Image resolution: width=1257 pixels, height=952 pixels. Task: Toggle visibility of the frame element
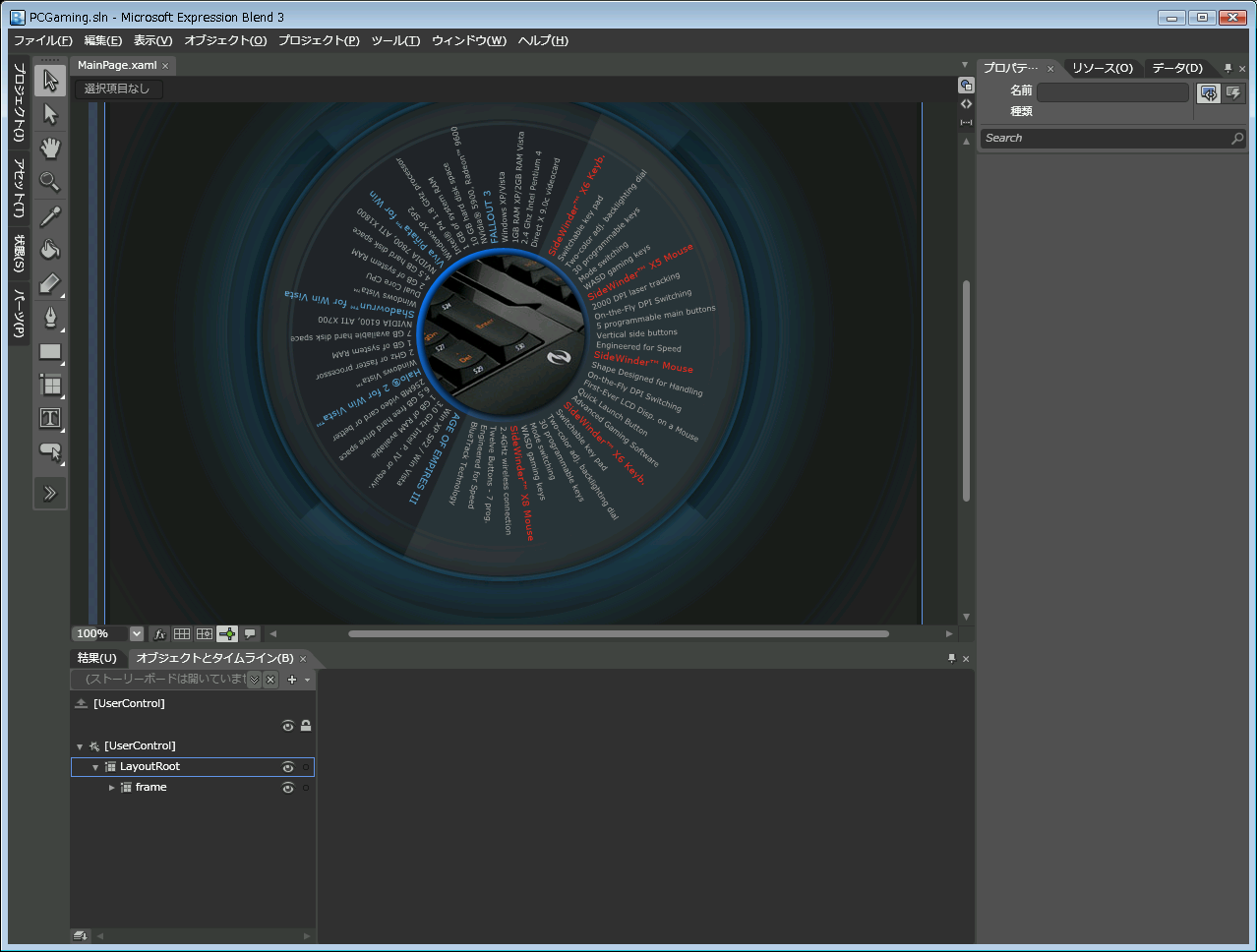(x=288, y=788)
